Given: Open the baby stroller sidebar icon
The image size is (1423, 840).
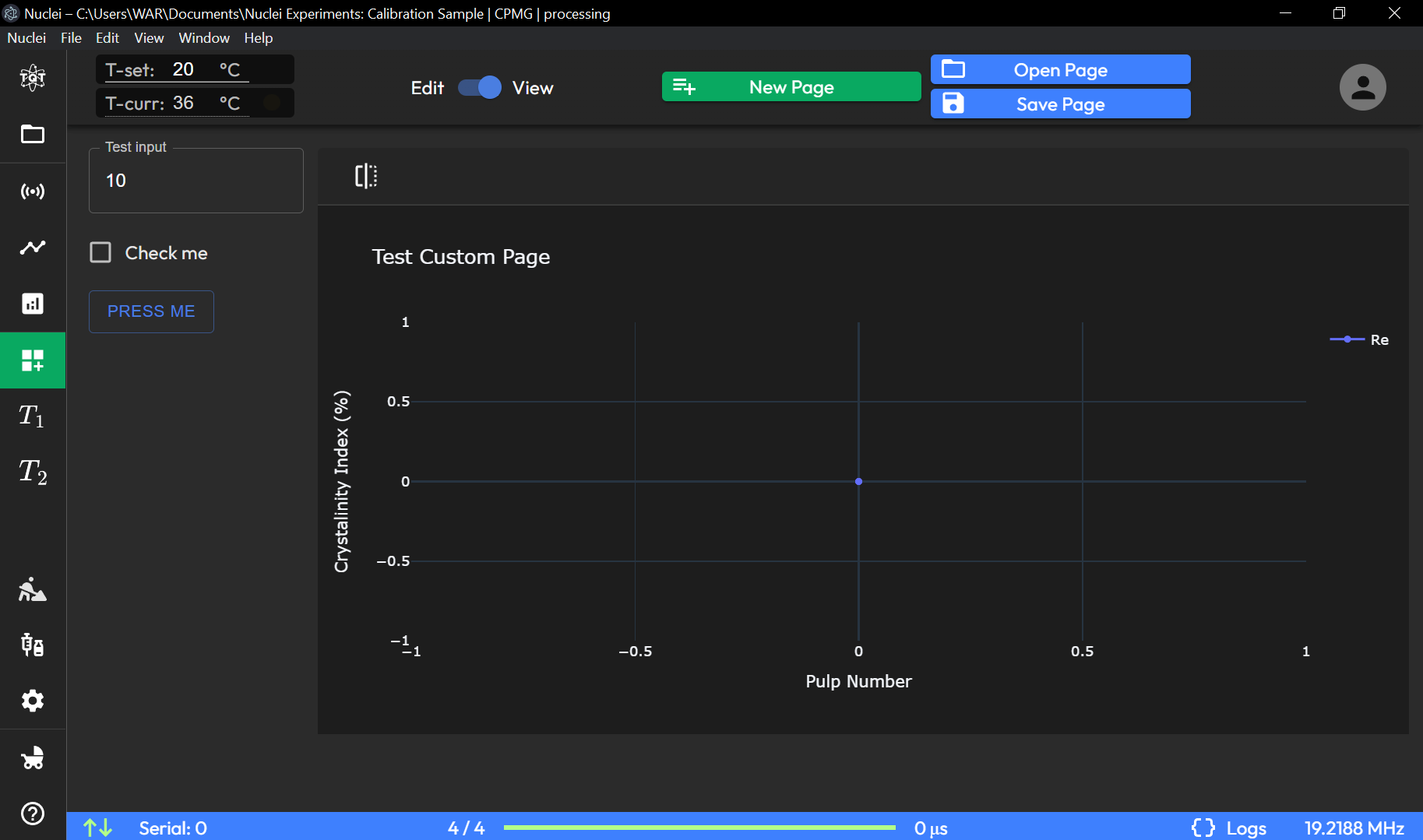Looking at the screenshot, I should [33, 757].
